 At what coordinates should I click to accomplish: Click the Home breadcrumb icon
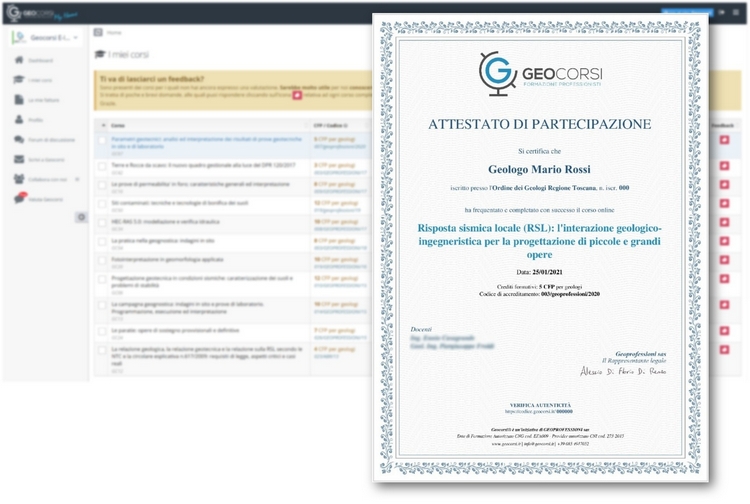pyautogui.click(x=98, y=32)
